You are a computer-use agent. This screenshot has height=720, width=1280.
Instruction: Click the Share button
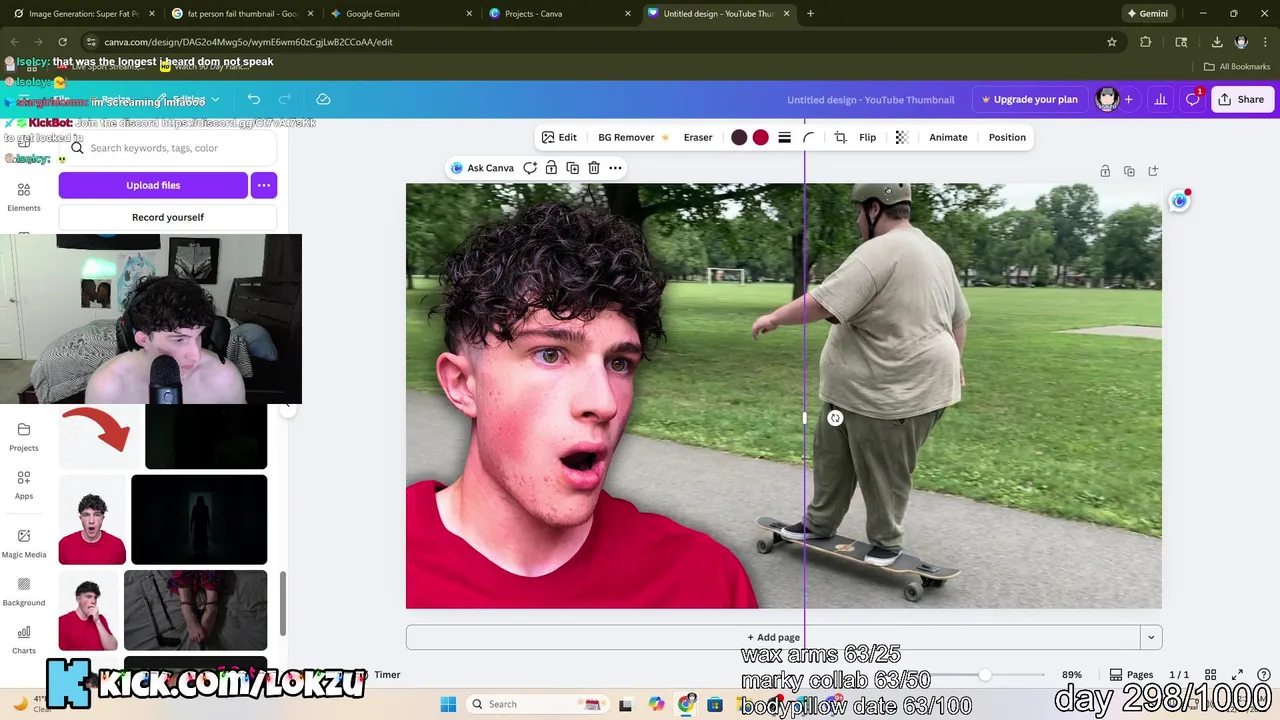point(1241,99)
